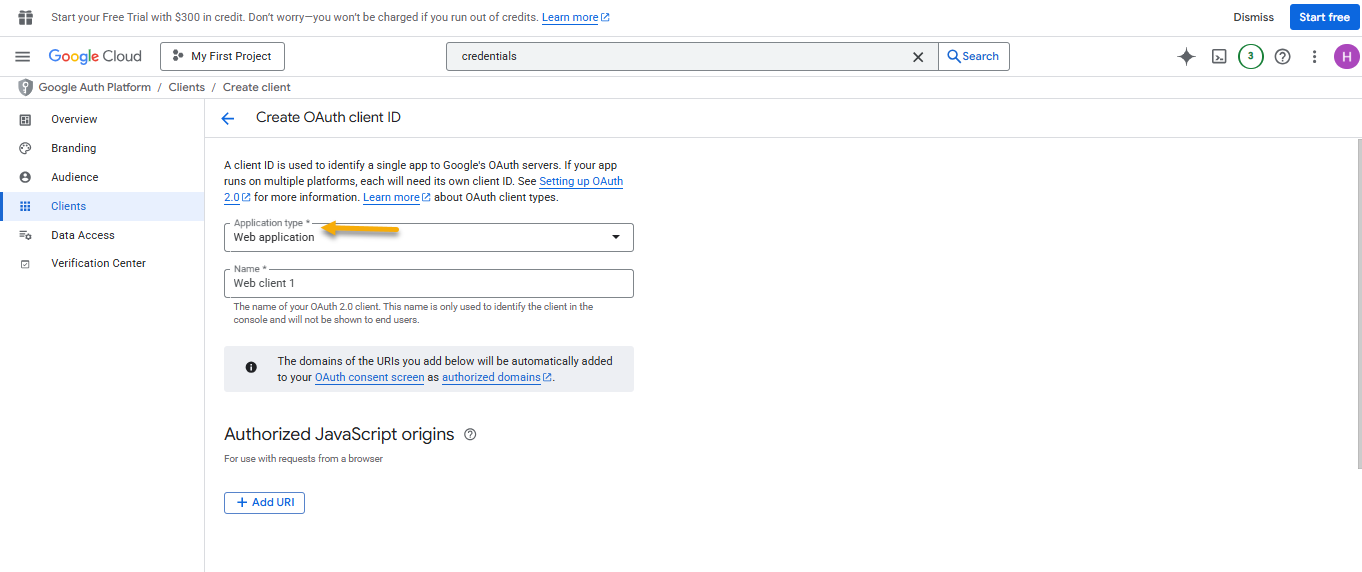Select Data Access sidebar item
Viewport: 1362px width, 572px height.
coord(82,235)
